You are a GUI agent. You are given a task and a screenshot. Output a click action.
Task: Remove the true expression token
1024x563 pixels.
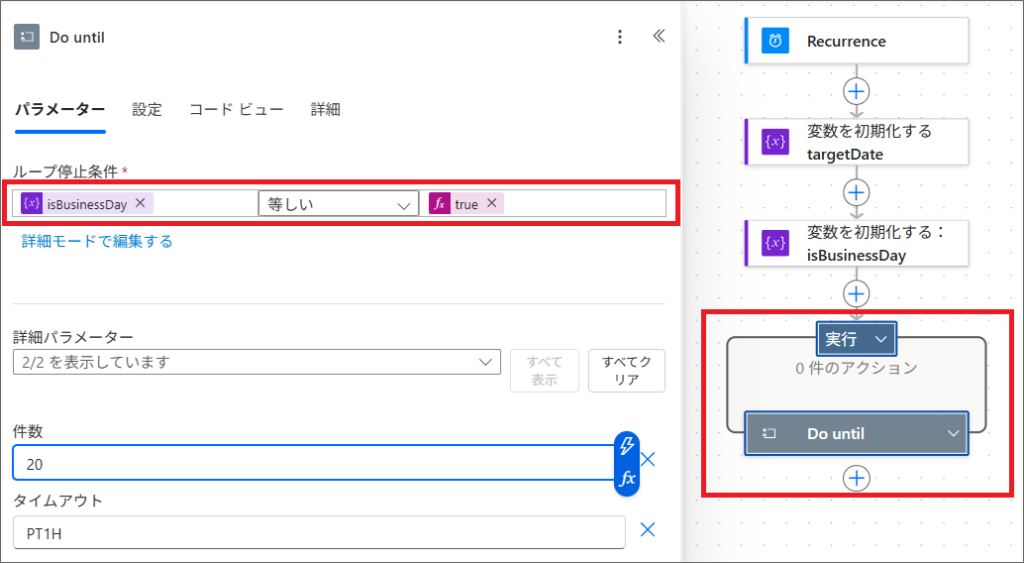[x=491, y=203]
